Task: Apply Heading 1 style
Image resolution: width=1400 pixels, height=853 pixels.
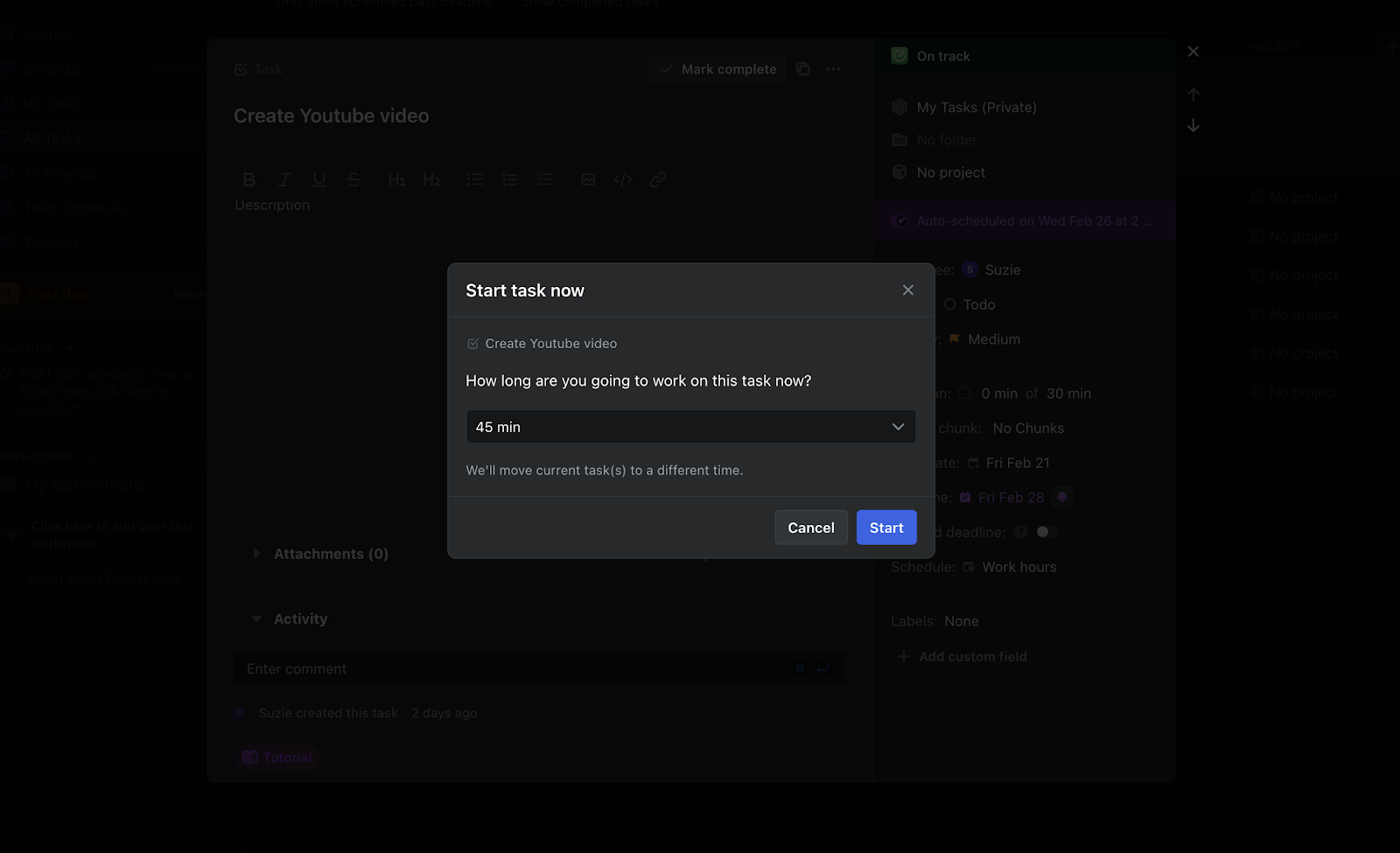Action: pyautogui.click(x=396, y=179)
